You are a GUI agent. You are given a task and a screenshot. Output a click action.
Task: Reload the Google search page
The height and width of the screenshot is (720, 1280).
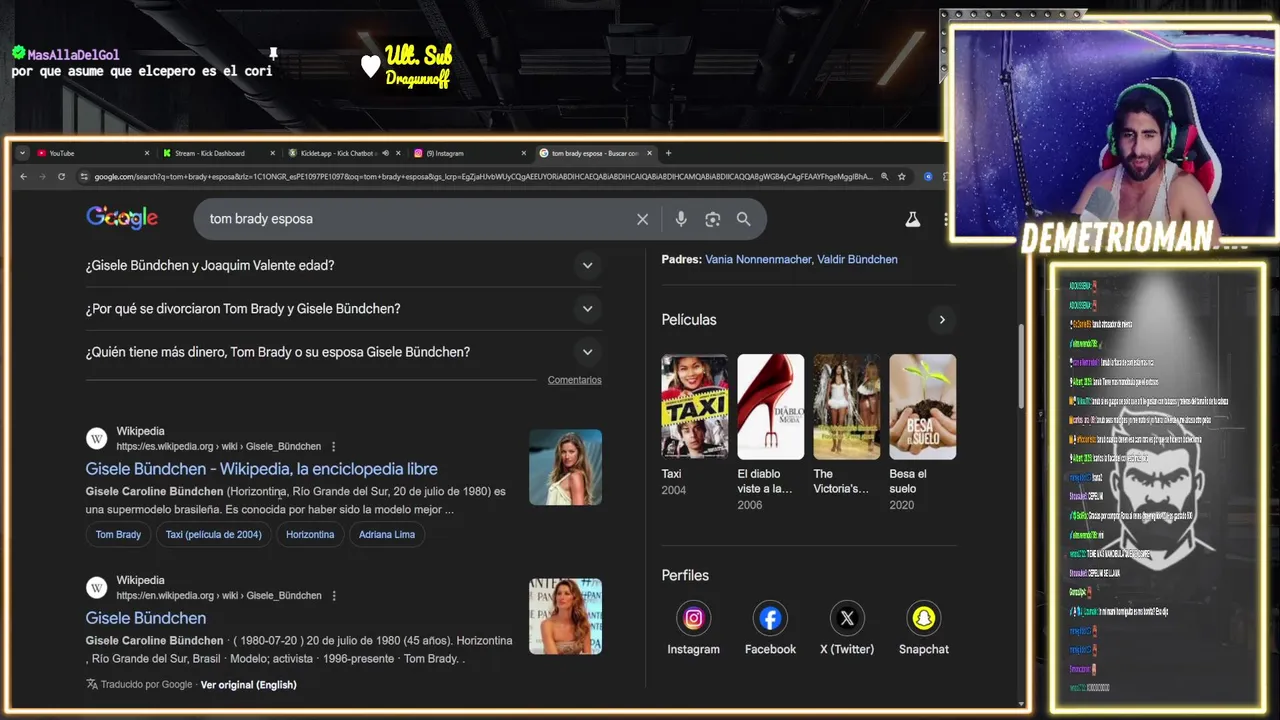tap(61, 177)
